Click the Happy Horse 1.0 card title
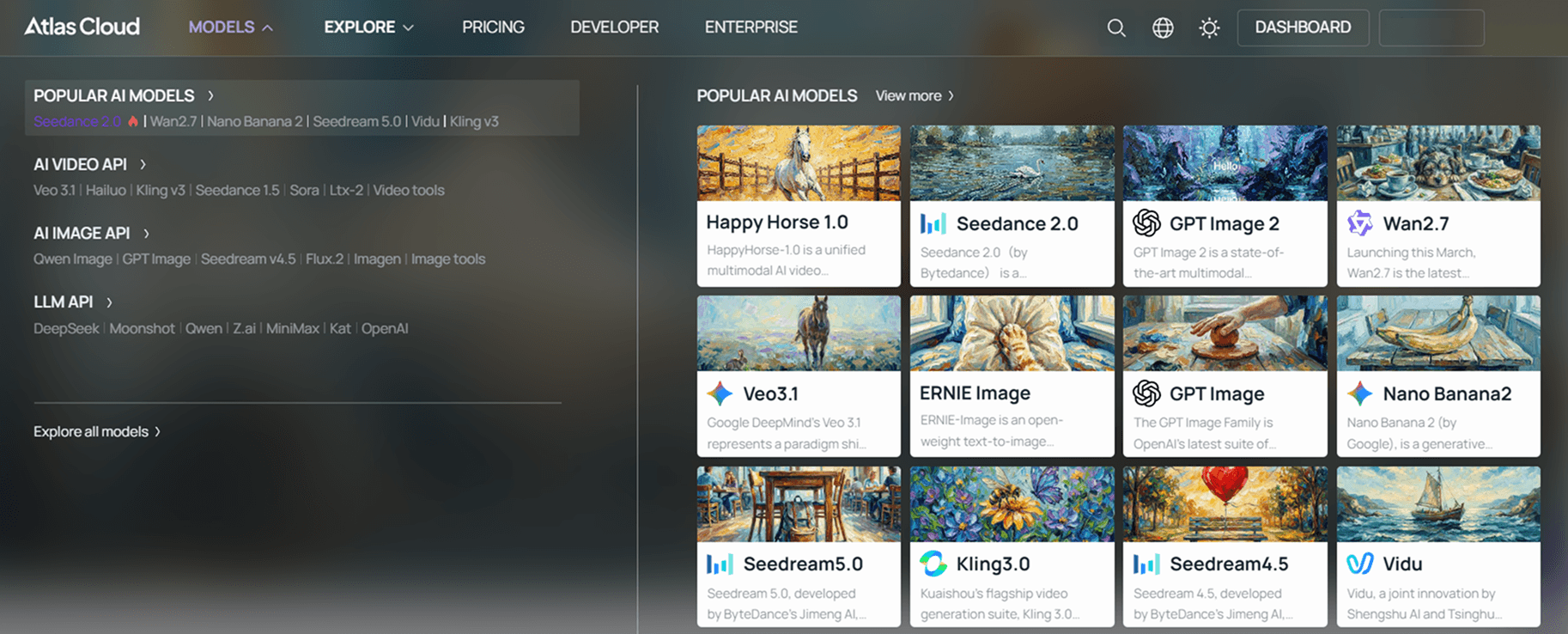This screenshot has height=634, width=1568. click(x=777, y=222)
